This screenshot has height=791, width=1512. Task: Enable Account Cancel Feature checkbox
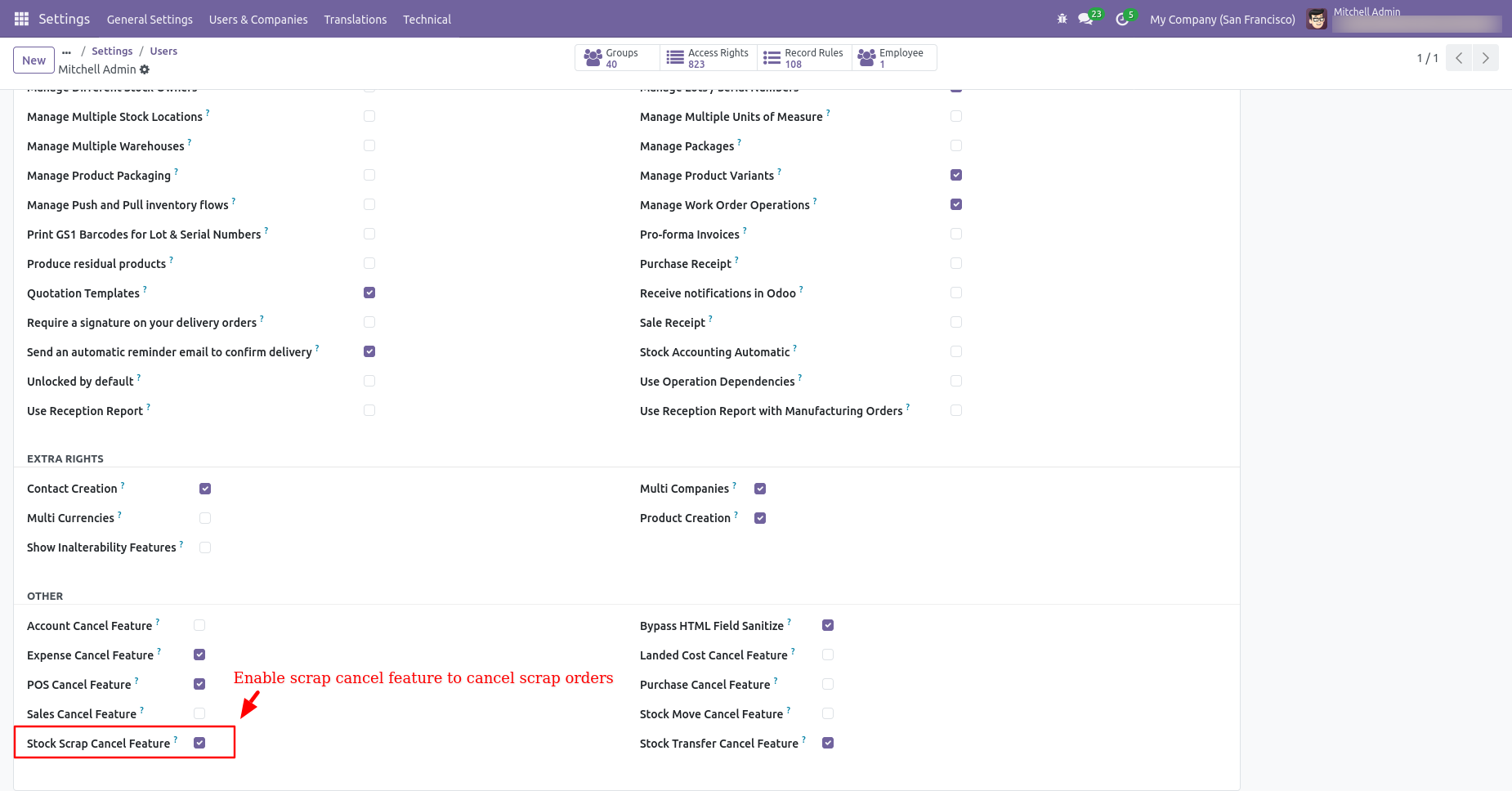[199, 625]
